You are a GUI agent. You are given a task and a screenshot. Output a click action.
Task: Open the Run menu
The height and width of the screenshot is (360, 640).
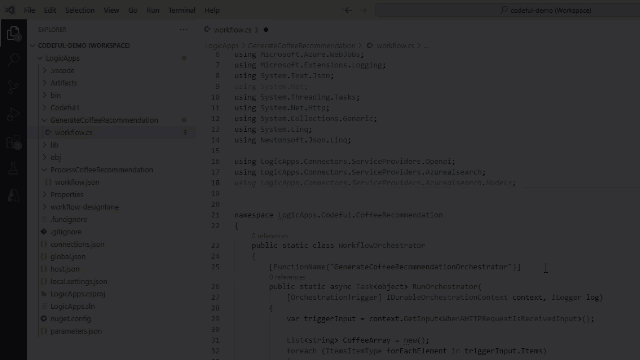pos(153,10)
